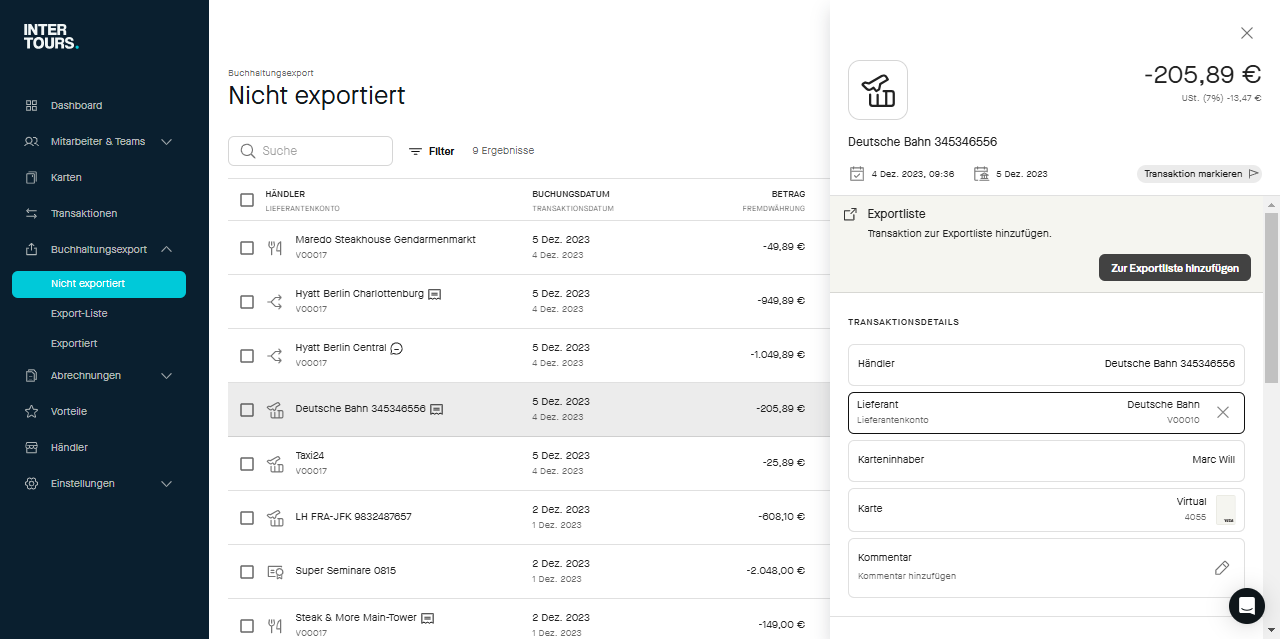Click the receipt icon next to Hyatt Berlin Charlottenburg
This screenshot has width=1280, height=639.
click(434, 295)
